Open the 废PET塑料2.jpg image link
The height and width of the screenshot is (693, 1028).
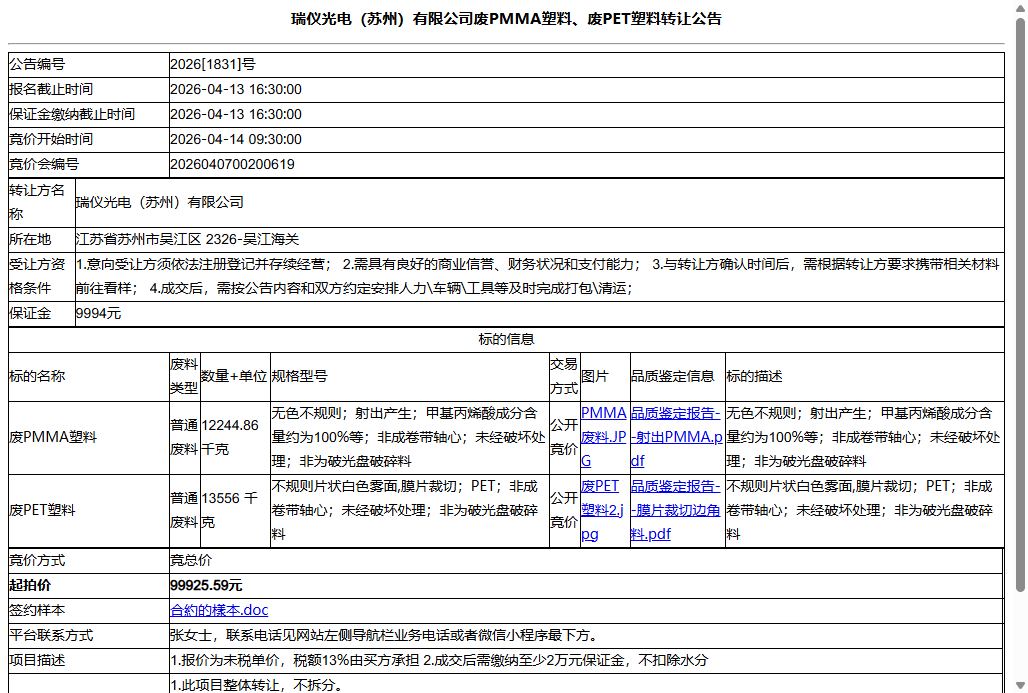pyautogui.click(x=602, y=510)
